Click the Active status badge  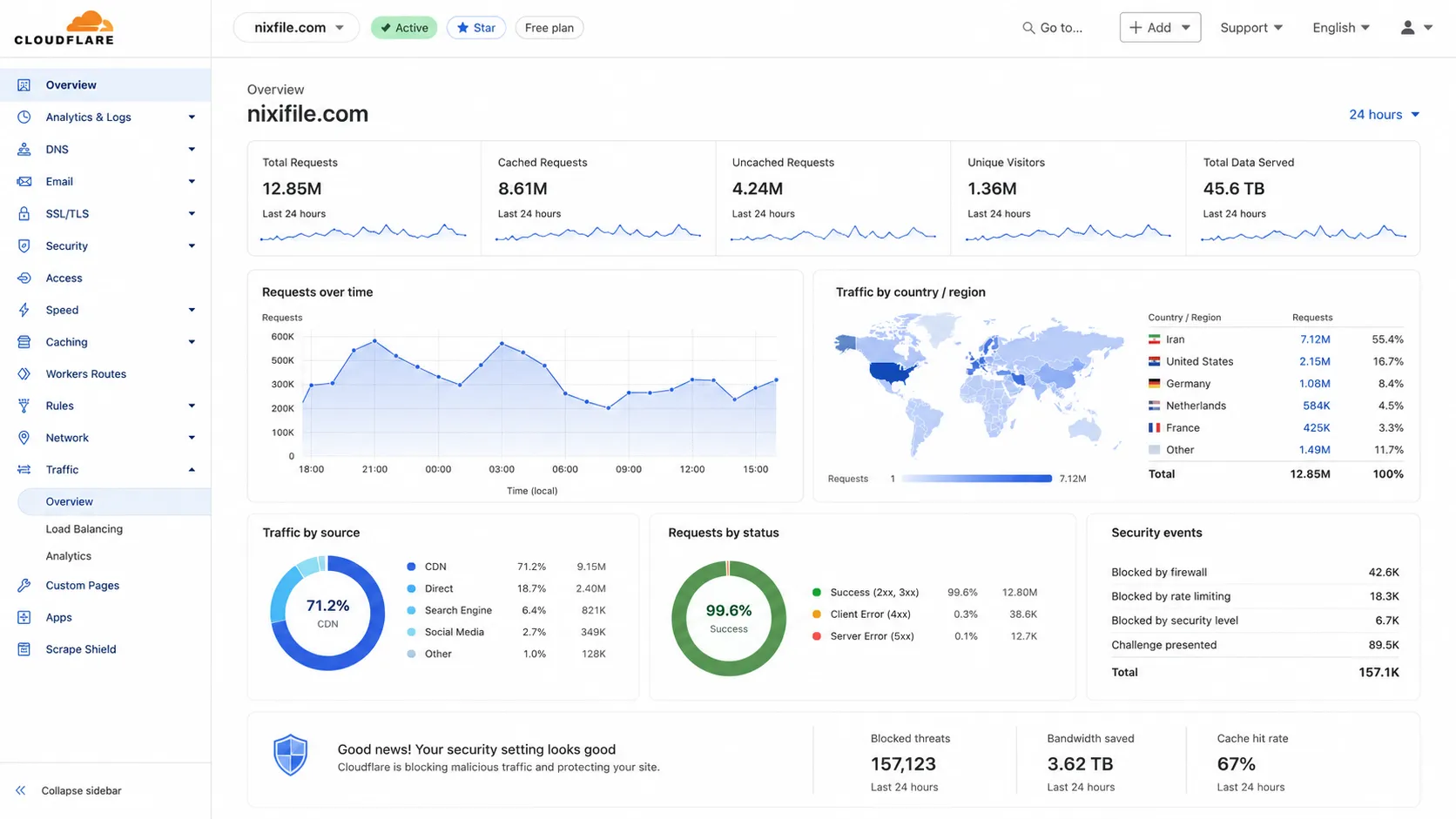404,28
